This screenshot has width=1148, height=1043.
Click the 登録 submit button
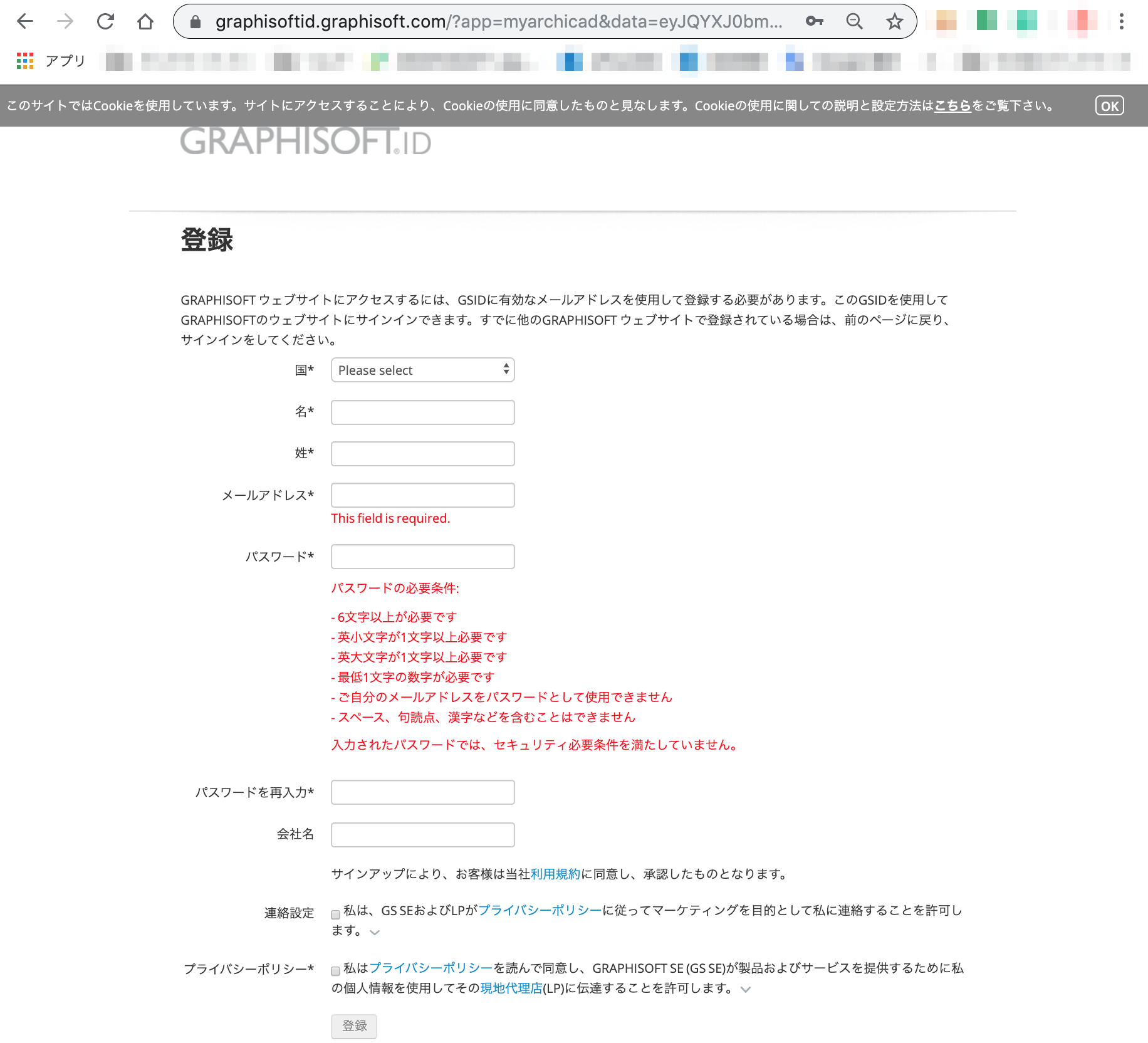[354, 1026]
